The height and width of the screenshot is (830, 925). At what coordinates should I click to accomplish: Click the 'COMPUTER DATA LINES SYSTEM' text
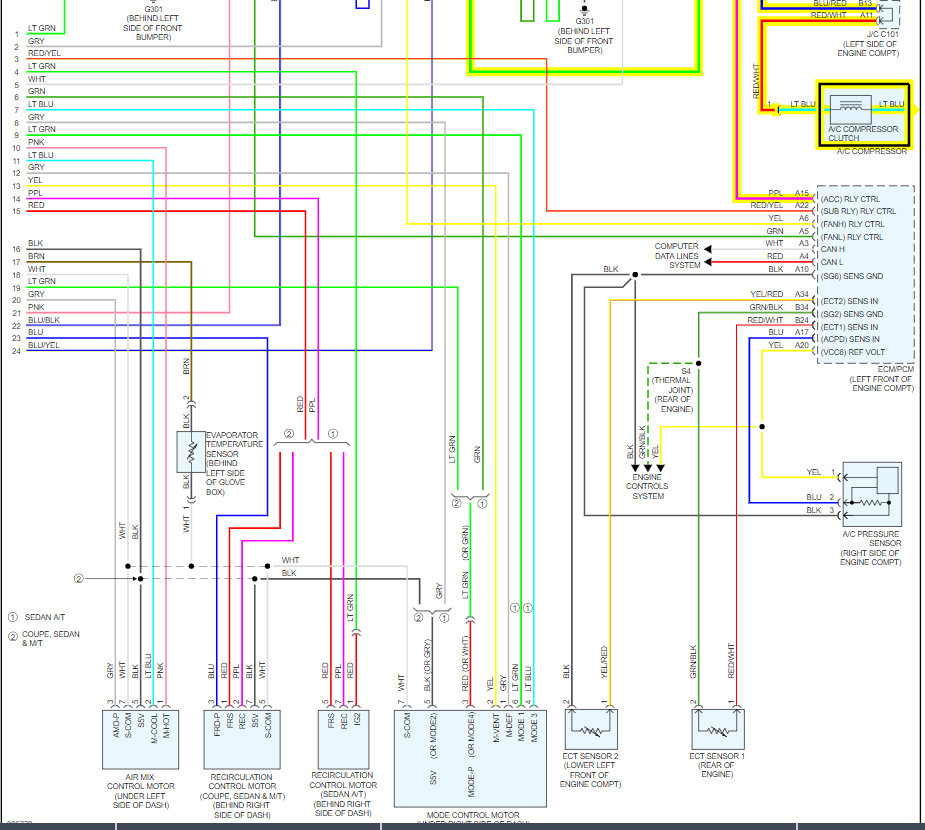(x=677, y=256)
